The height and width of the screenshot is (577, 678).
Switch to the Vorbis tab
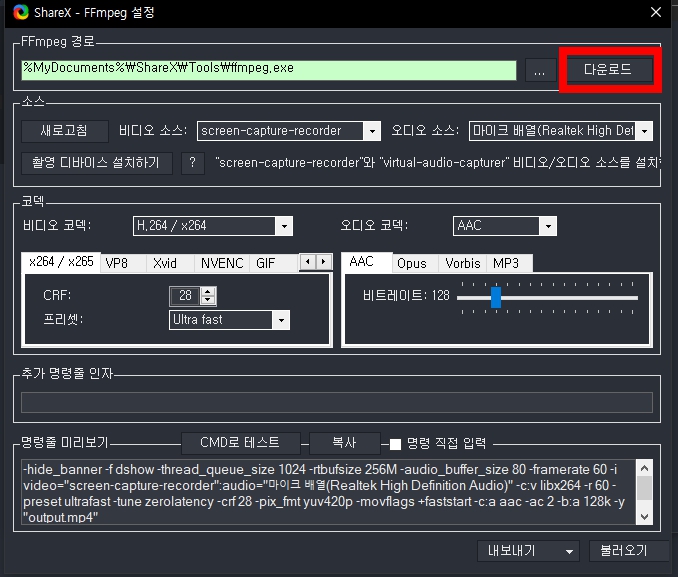(x=463, y=263)
